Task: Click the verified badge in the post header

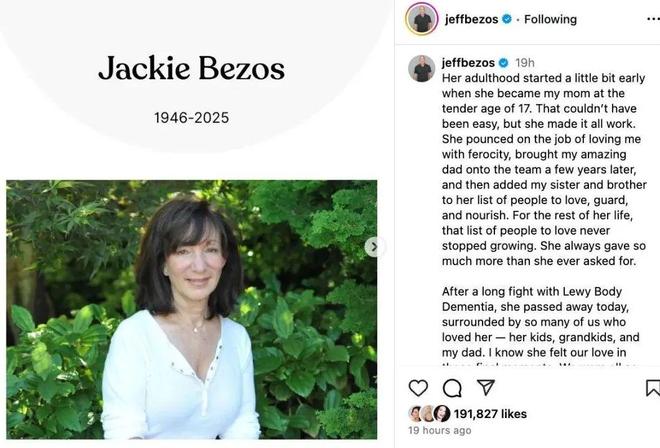Action: 507,19
